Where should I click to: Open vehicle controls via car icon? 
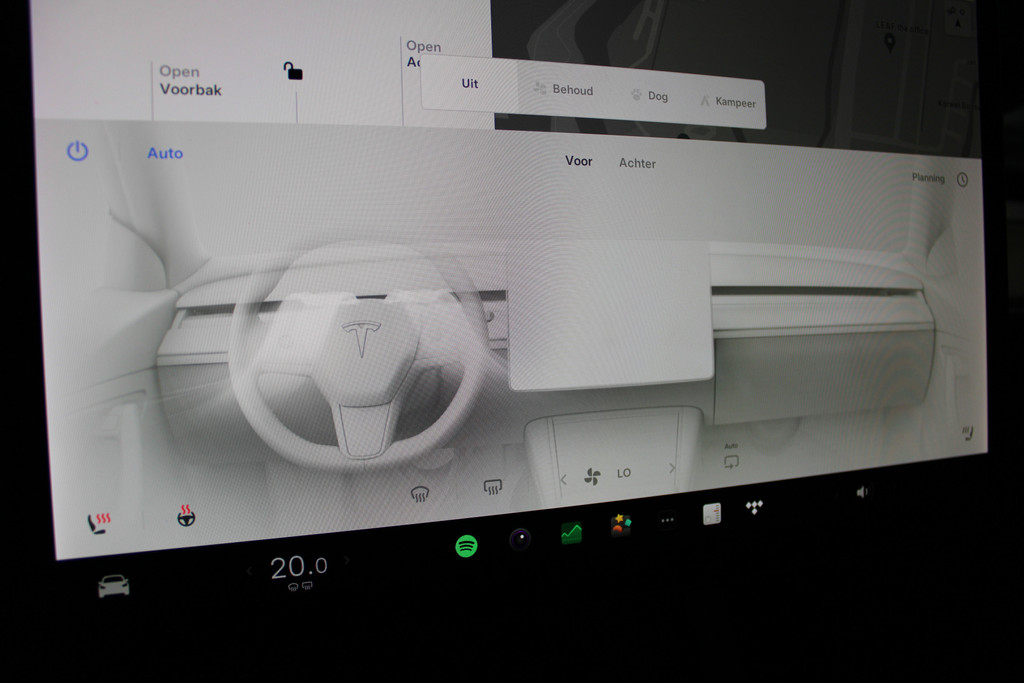(114, 585)
